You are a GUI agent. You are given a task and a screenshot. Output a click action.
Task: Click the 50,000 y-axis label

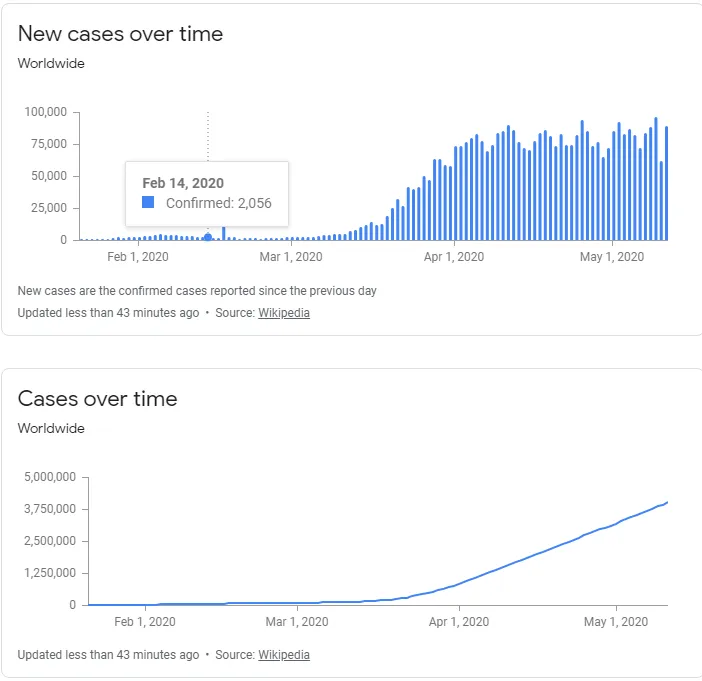point(49,176)
